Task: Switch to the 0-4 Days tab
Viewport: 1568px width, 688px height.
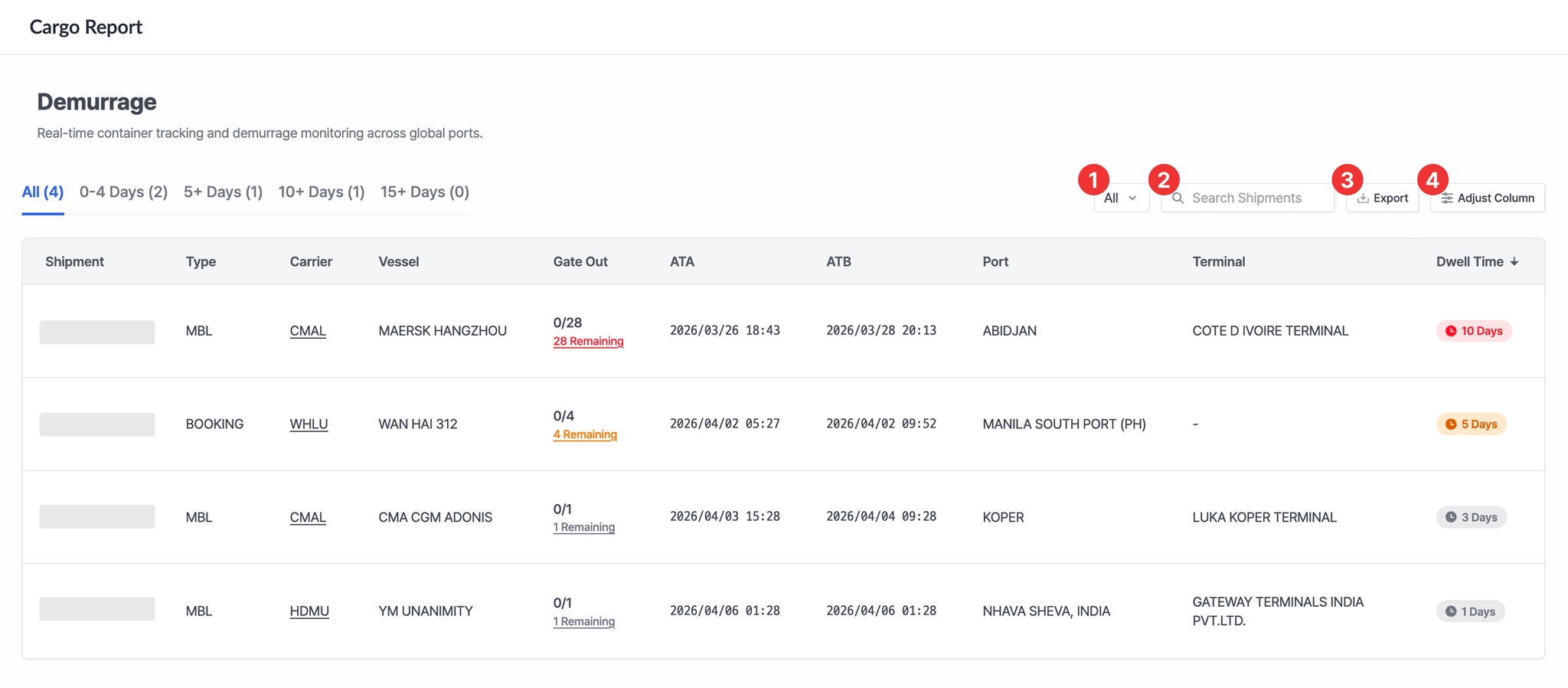Action: pos(123,192)
